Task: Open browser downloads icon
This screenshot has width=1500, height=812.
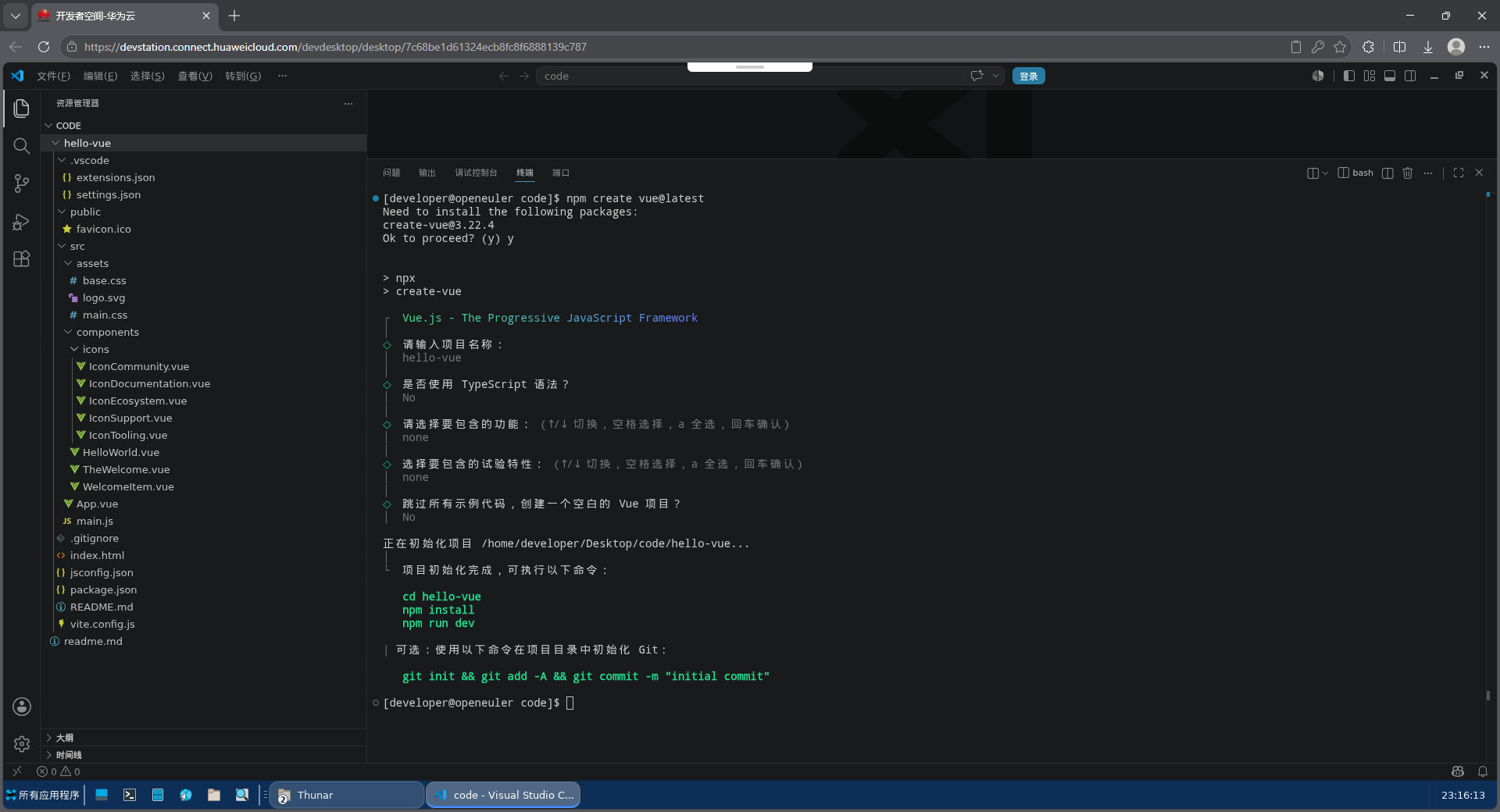Action: 1427,47
